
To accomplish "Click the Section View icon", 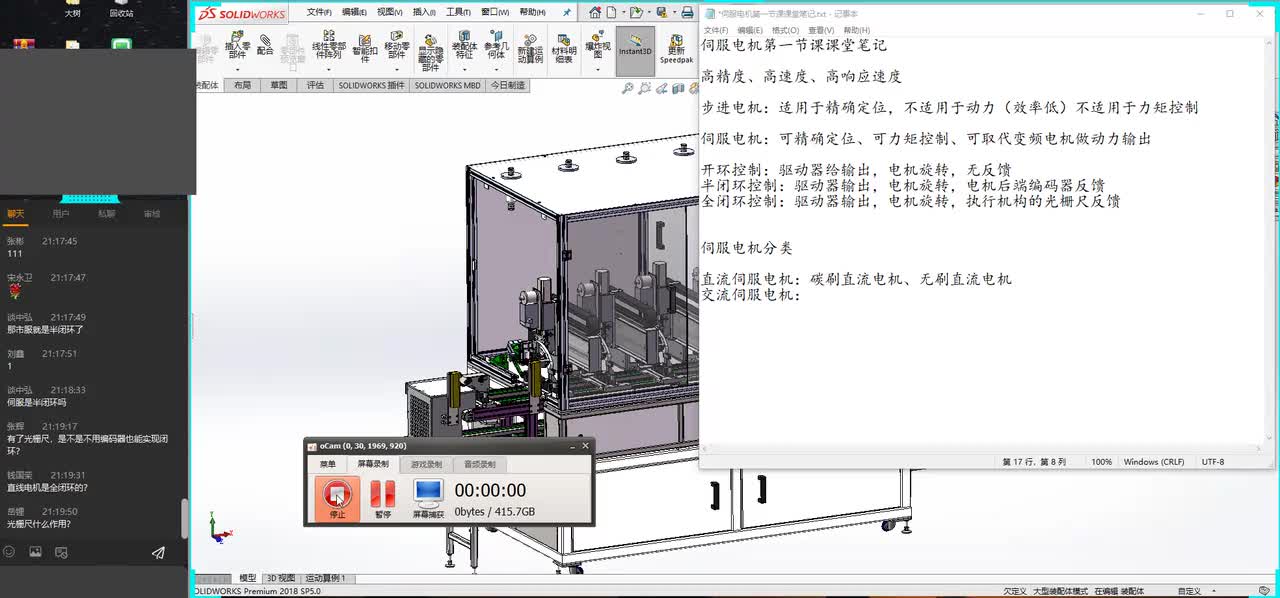I will (677, 88).
